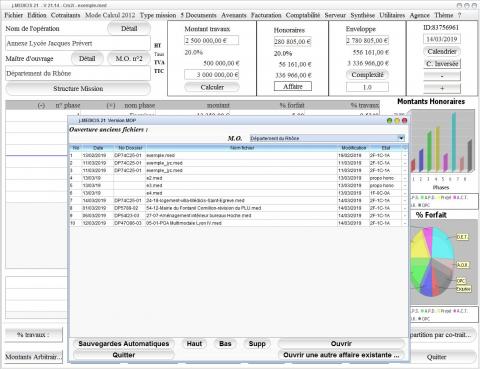Select the Mairie du Fontanil PLU file row
This screenshot has width=480, height=369.
[x=238, y=208]
